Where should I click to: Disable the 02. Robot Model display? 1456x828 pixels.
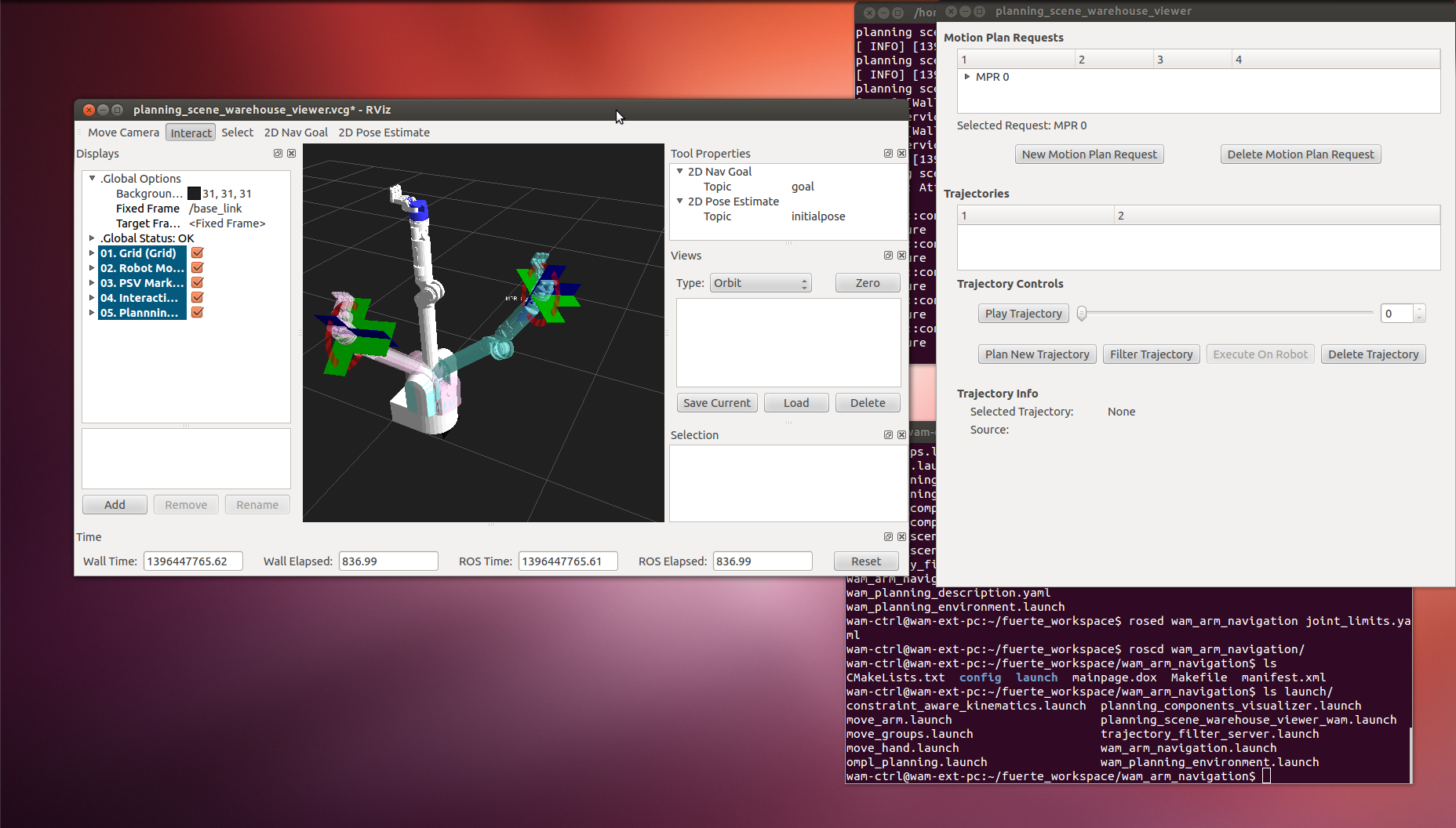point(198,268)
